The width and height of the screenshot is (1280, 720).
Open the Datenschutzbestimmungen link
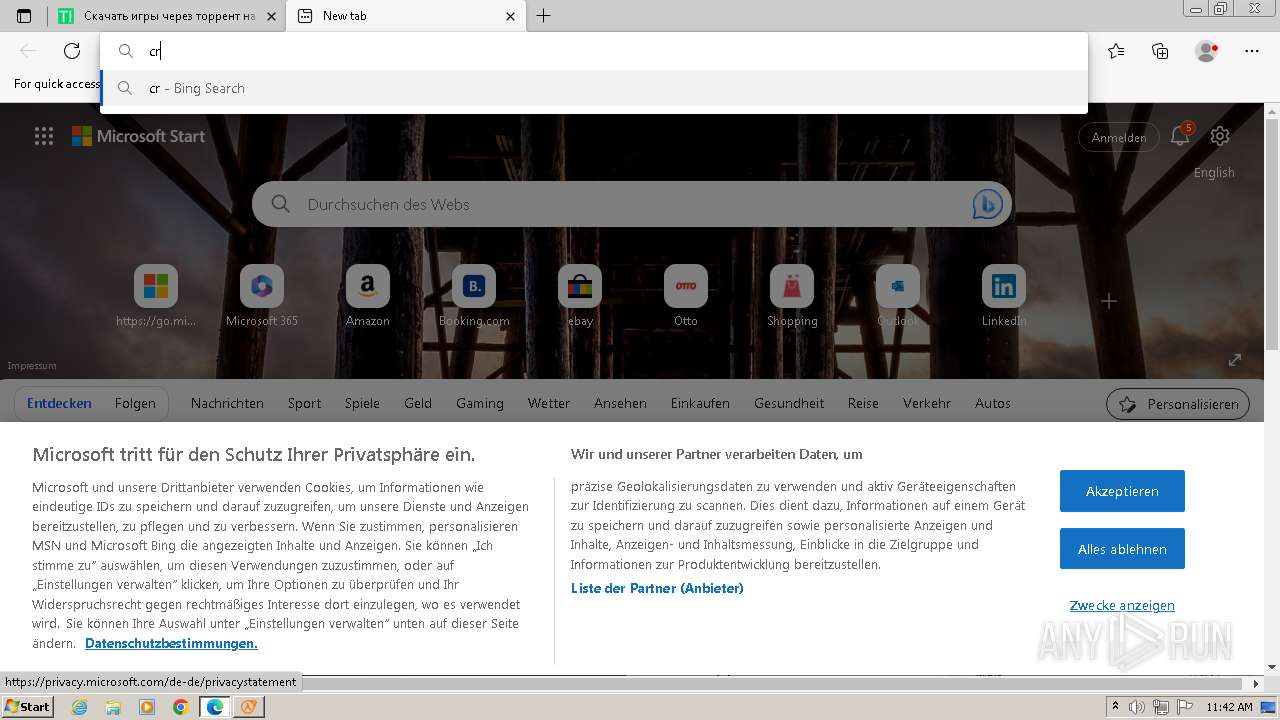point(171,643)
